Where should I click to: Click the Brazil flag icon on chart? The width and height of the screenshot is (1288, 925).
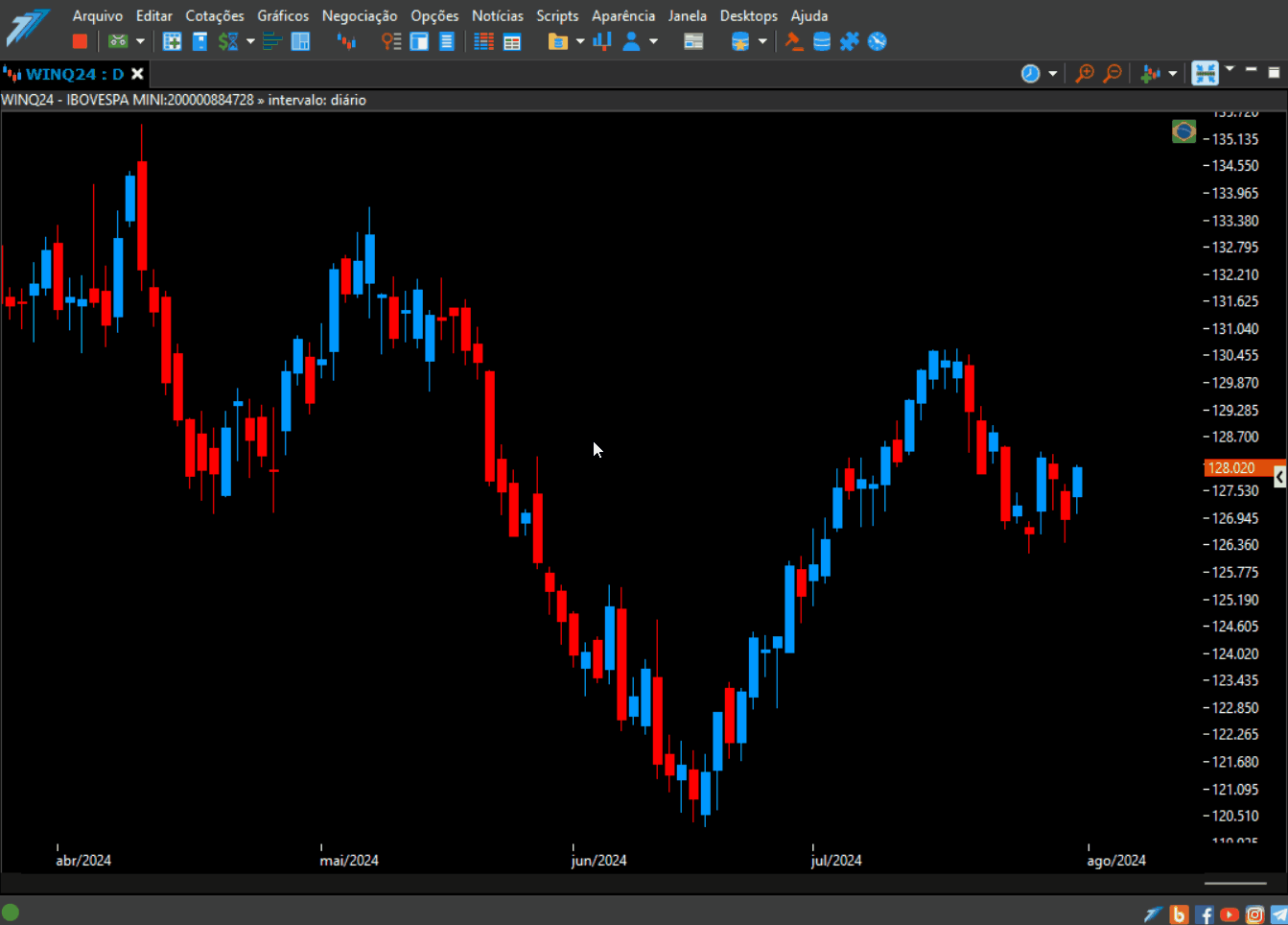(1183, 131)
